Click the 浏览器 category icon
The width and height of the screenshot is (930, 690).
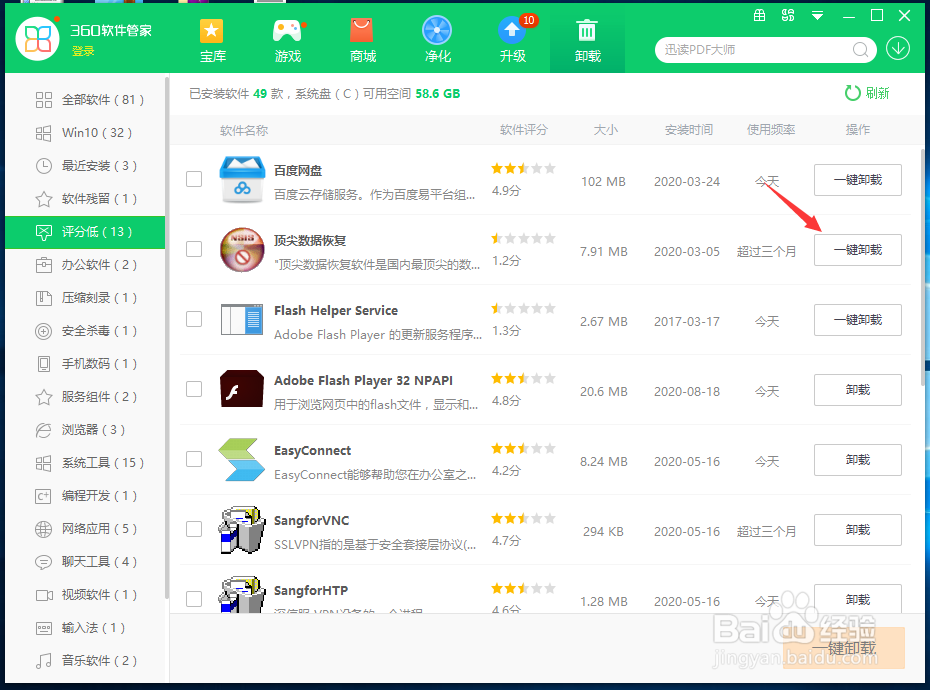click(43, 430)
